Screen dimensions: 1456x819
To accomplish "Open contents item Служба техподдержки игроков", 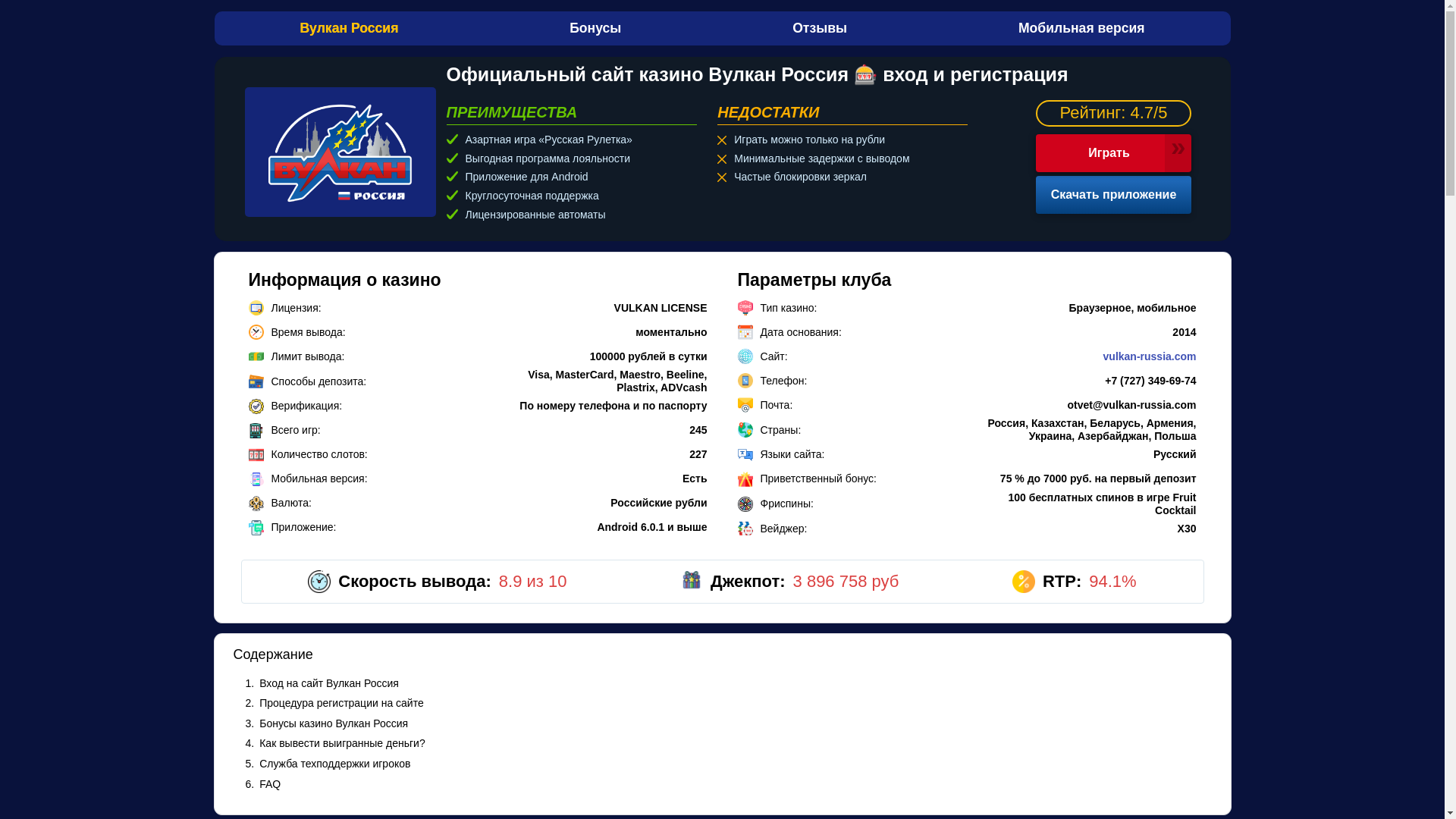I will pos(334,764).
